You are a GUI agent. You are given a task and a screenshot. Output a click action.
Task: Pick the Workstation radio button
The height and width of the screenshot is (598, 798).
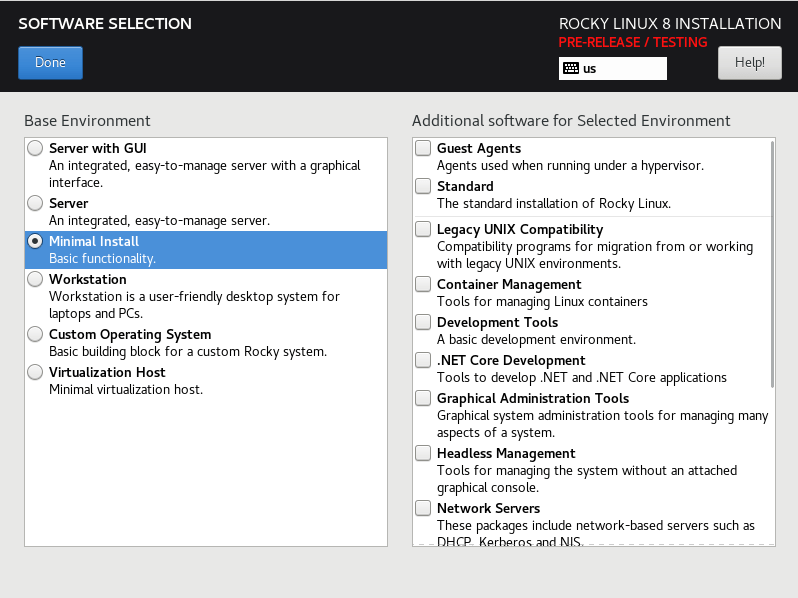click(x=35, y=279)
